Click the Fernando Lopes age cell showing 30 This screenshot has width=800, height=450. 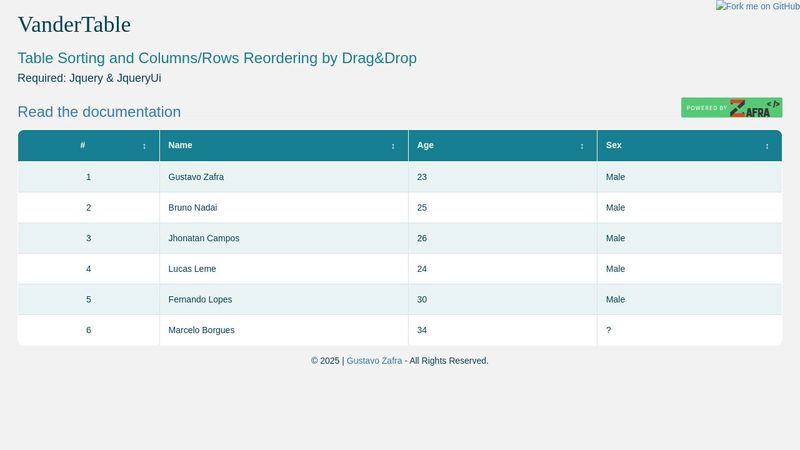[422, 300]
